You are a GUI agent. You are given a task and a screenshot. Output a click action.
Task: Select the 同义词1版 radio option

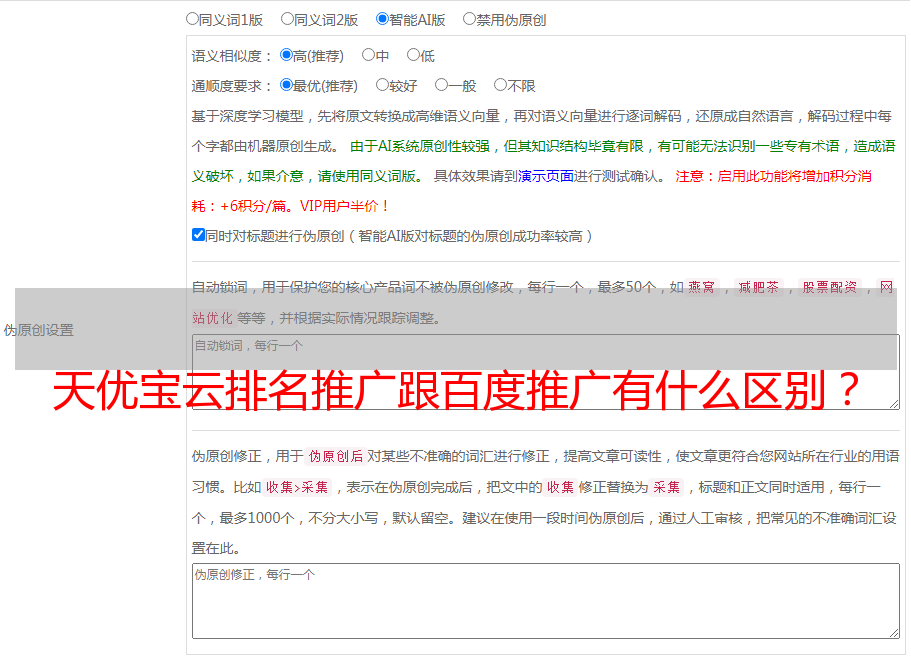point(192,19)
